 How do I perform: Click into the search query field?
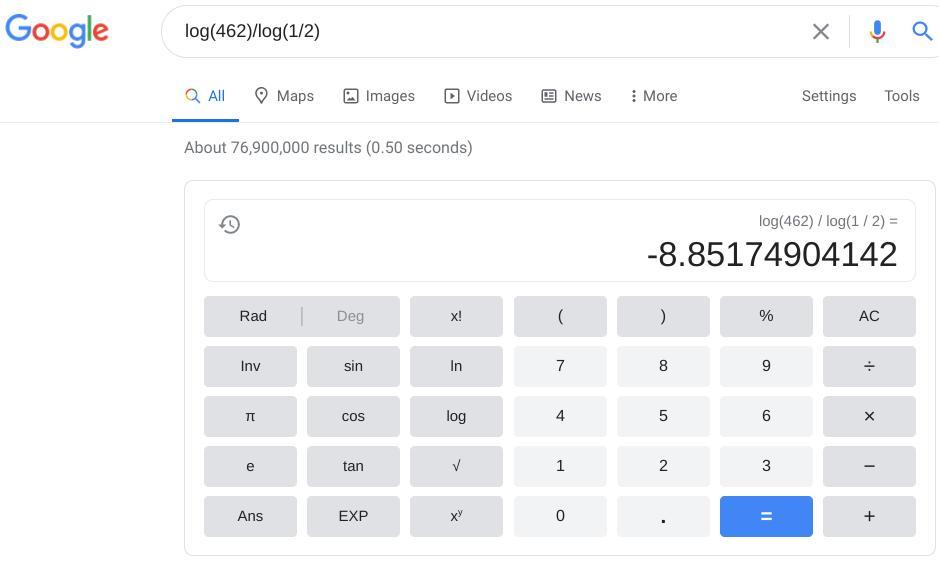pos(480,31)
